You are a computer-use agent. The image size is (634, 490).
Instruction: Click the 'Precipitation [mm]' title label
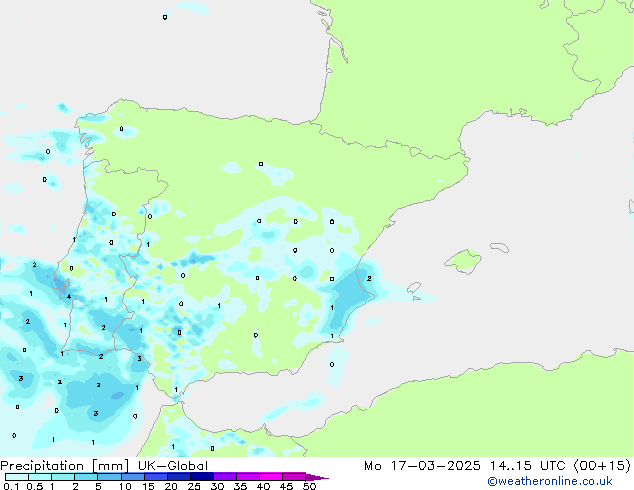[65, 466]
